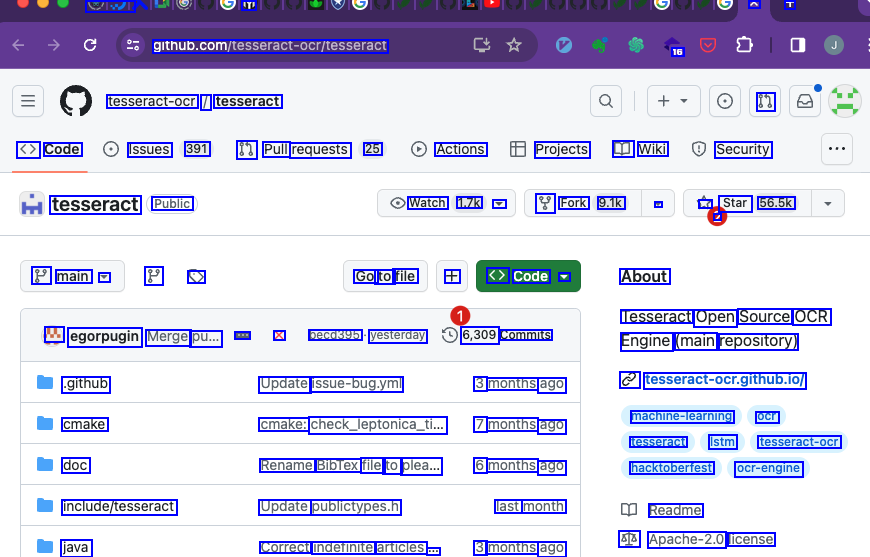Open the global pull requests icon in header

pyautogui.click(x=766, y=101)
